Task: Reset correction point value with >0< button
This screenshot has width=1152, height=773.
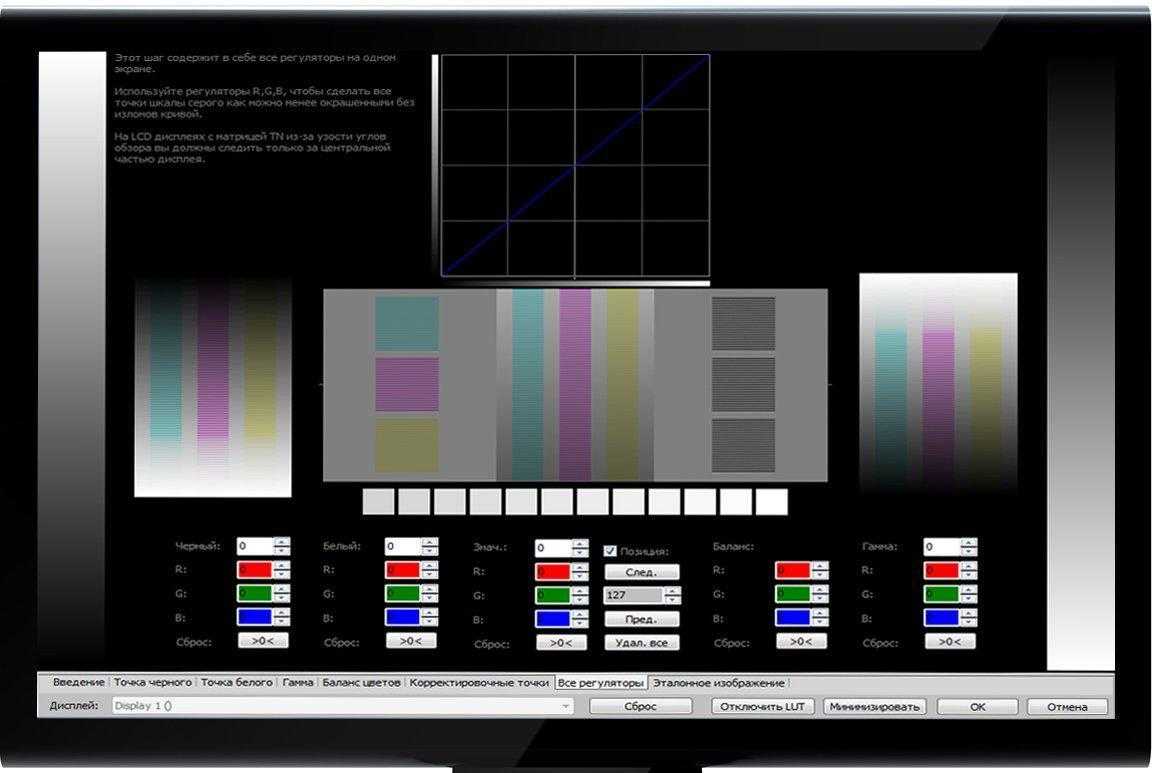Action: 561,643
